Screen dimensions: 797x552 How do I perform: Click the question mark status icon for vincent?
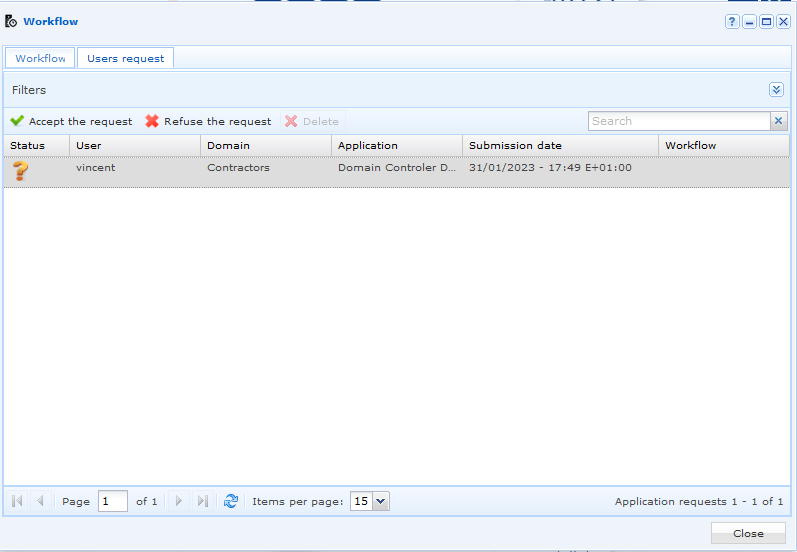tap(20, 171)
